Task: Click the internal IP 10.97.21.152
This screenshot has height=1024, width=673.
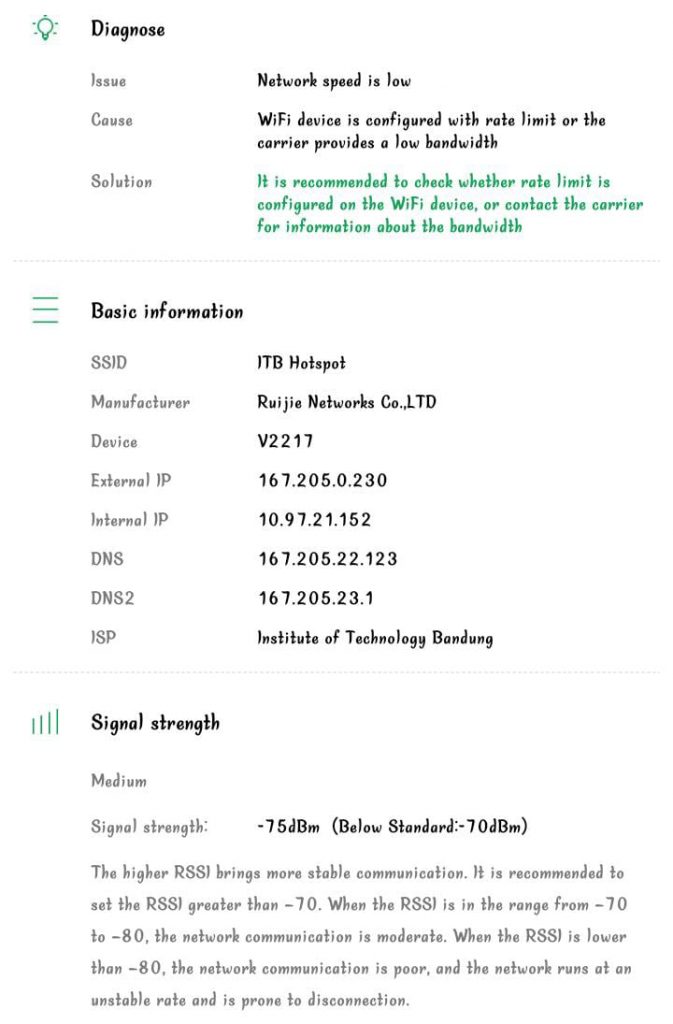Action: (314, 520)
